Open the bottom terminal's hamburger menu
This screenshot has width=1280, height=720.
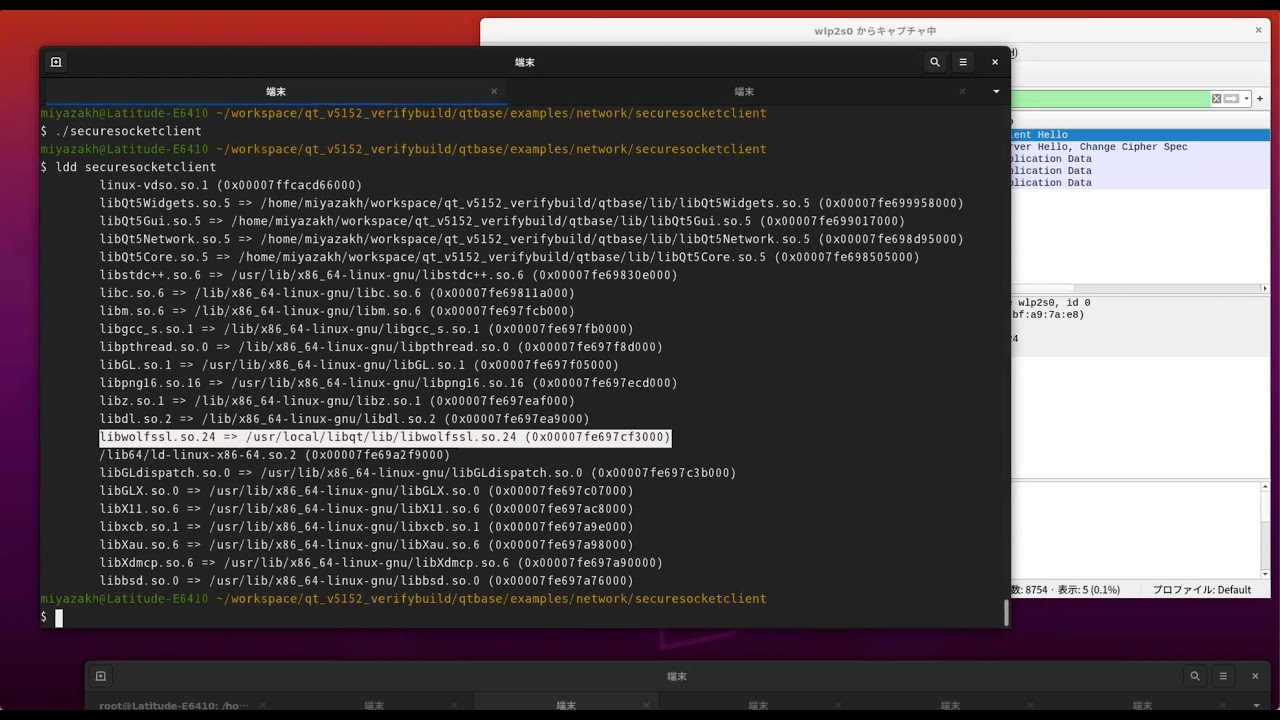coord(1223,676)
